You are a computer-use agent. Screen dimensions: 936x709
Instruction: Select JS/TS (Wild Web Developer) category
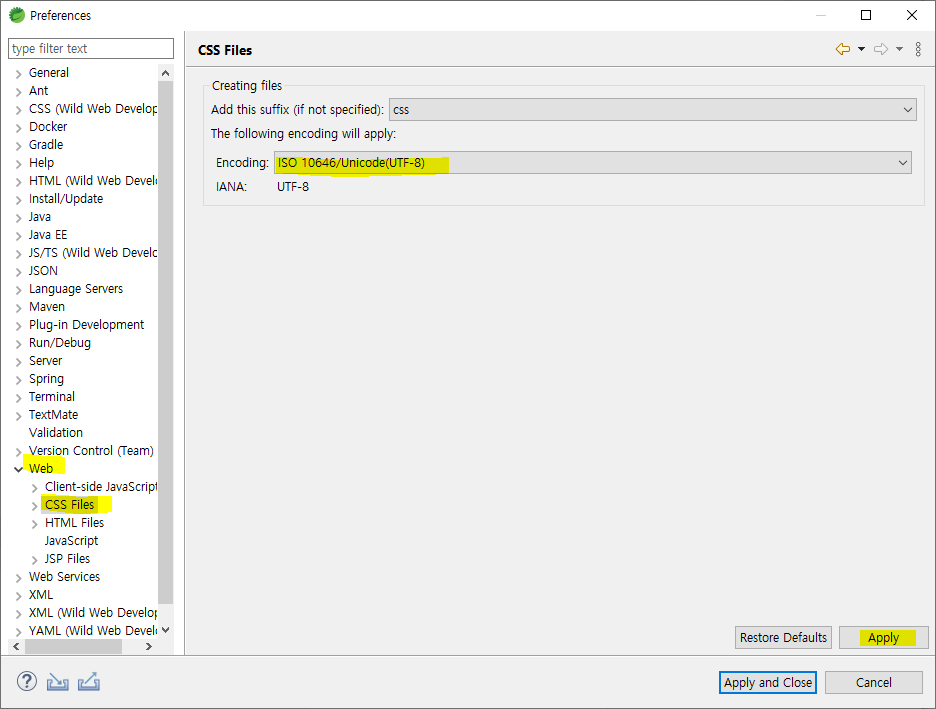click(x=93, y=252)
